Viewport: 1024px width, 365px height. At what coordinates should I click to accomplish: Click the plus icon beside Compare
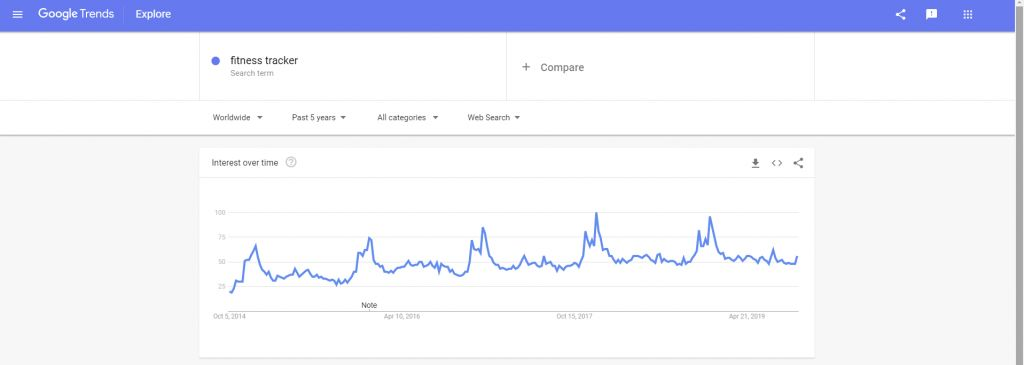tap(526, 67)
